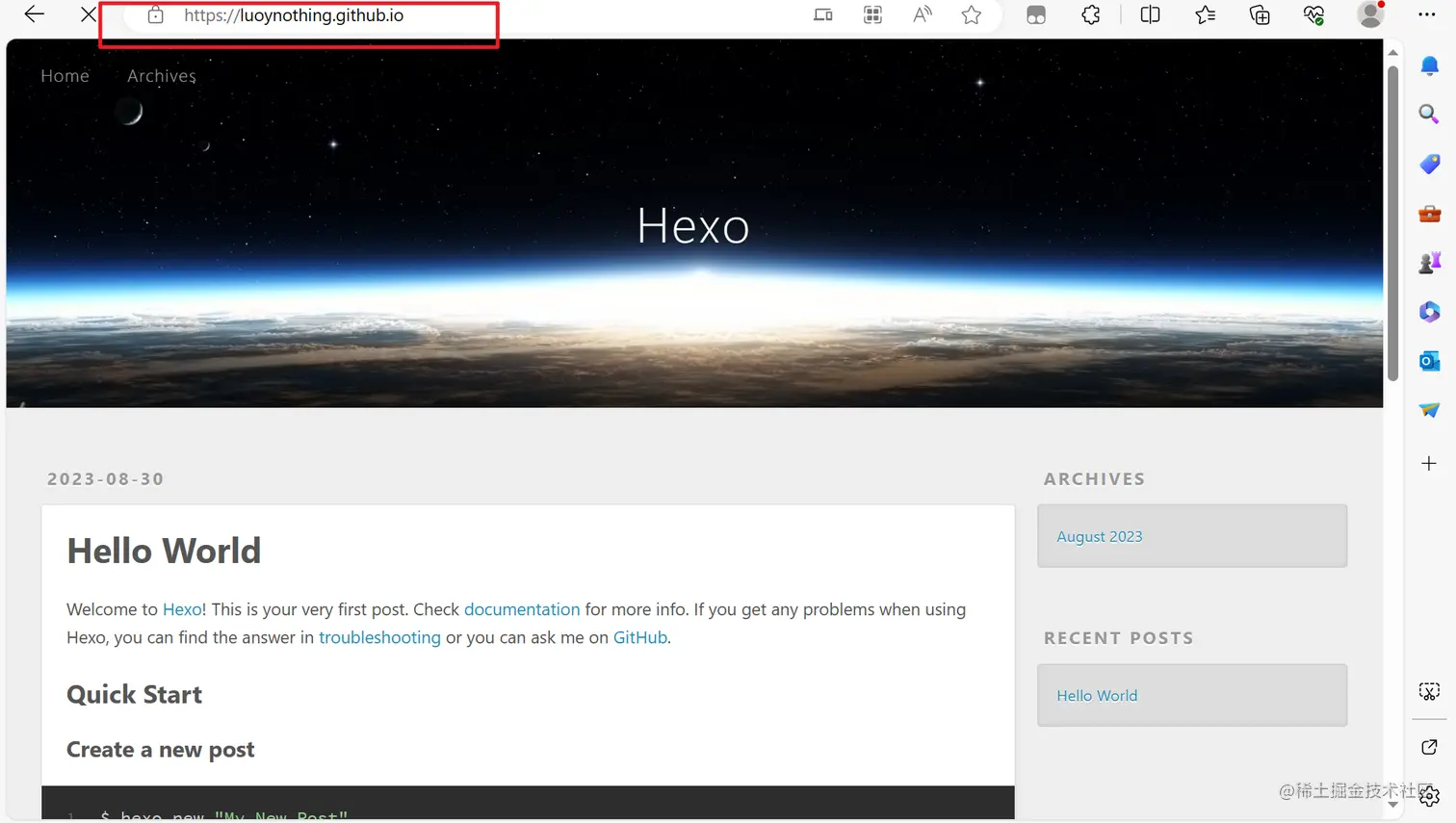Click the RECENT POSTS sidebar heading
This screenshot has height=823, width=1456.
1119,638
